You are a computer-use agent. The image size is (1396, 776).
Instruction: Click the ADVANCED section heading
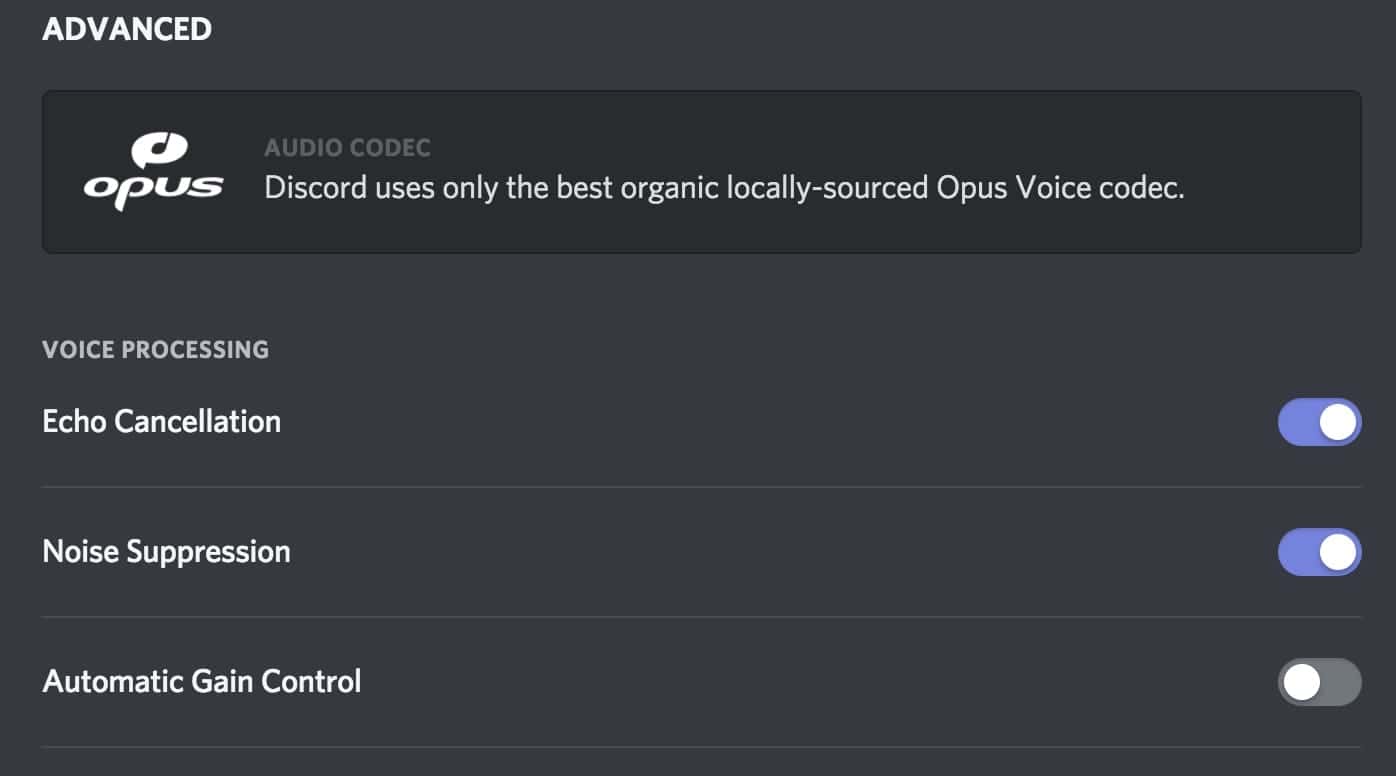(127, 29)
